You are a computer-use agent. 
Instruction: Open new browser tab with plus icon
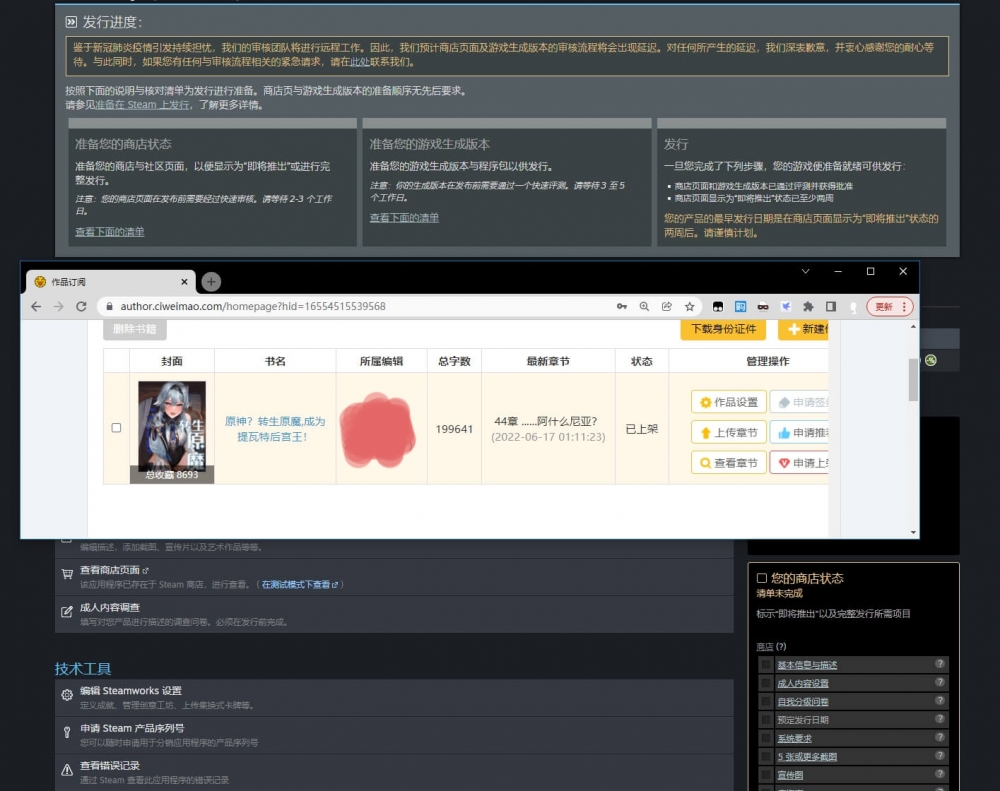211,282
